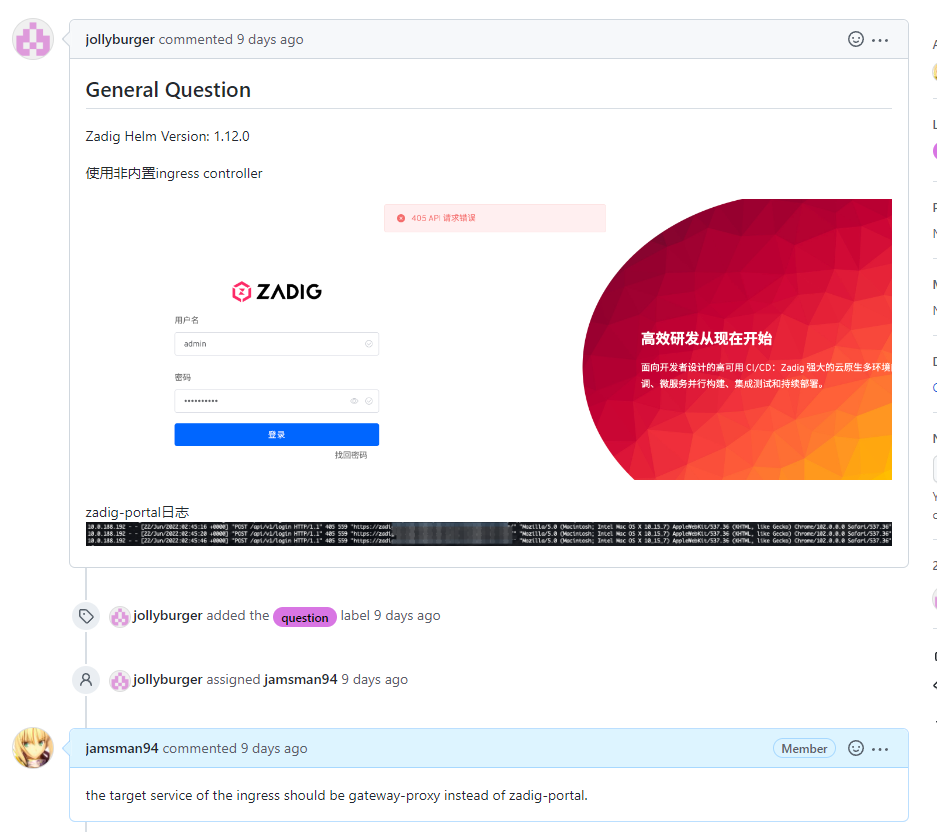Open the Zadig login page screenshot
937x832 pixels.
pos(489,339)
